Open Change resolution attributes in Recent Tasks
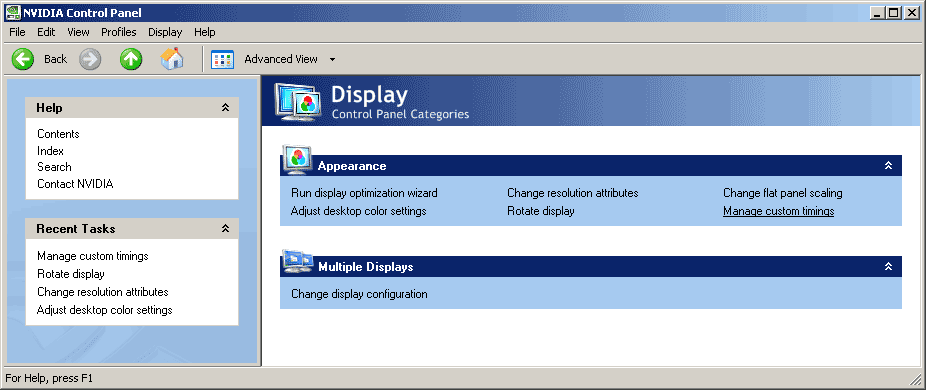This screenshot has height=390, width=926. (103, 292)
